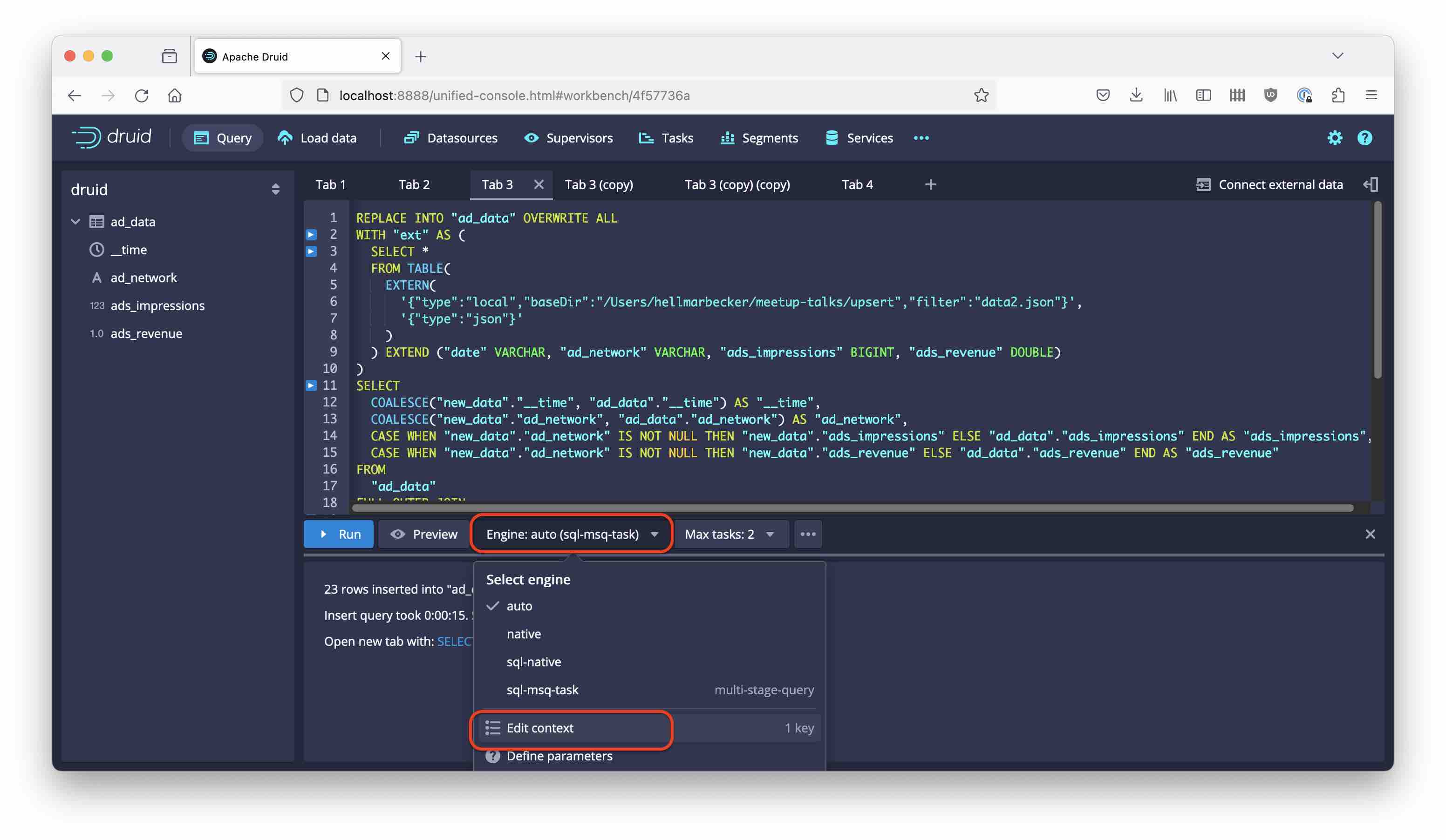Collapse the right panel with the arrow icon
The width and height of the screenshot is (1446, 840).
(1370, 184)
